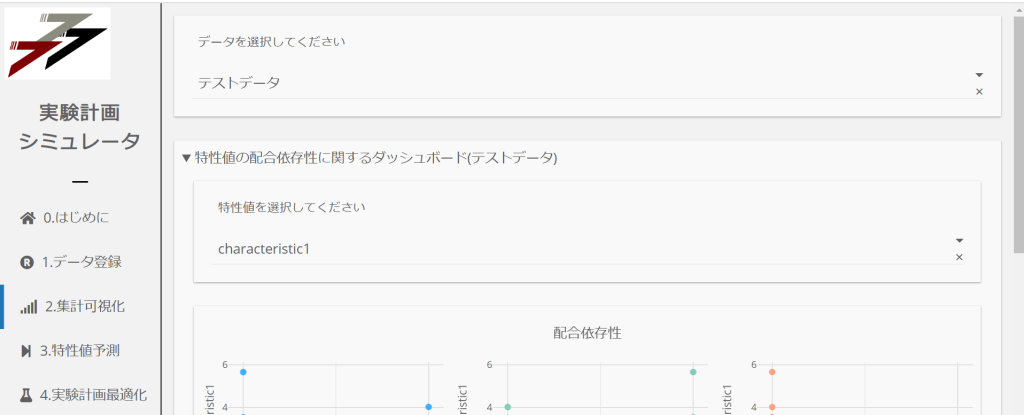The image size is (1024, 415).
Task: Click the flask icon for 実験計画最適化
Action: 27,395
